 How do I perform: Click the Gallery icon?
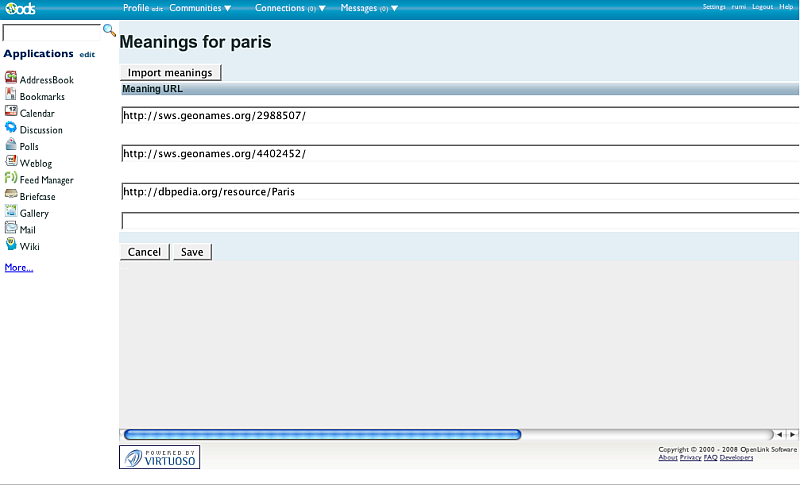point(11,212)
